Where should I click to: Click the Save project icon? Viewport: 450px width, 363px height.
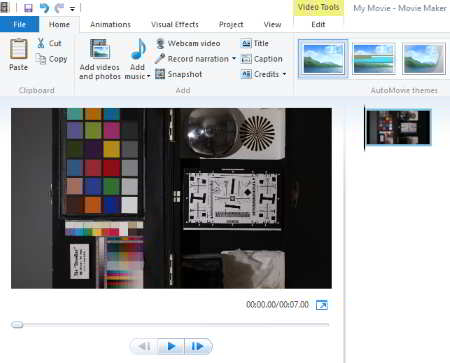28,7
